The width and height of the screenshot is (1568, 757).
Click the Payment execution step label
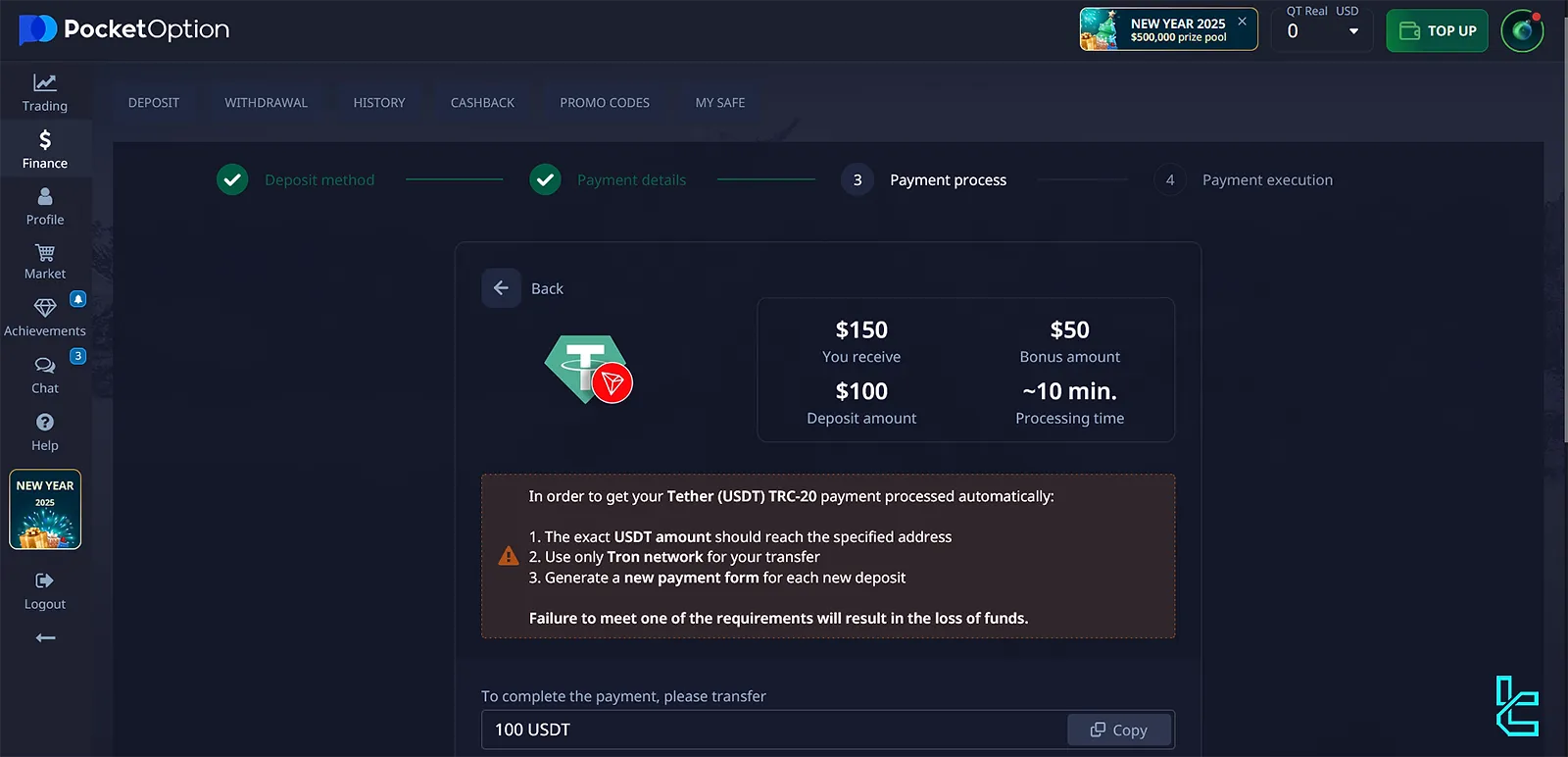tap(1267, 179)
